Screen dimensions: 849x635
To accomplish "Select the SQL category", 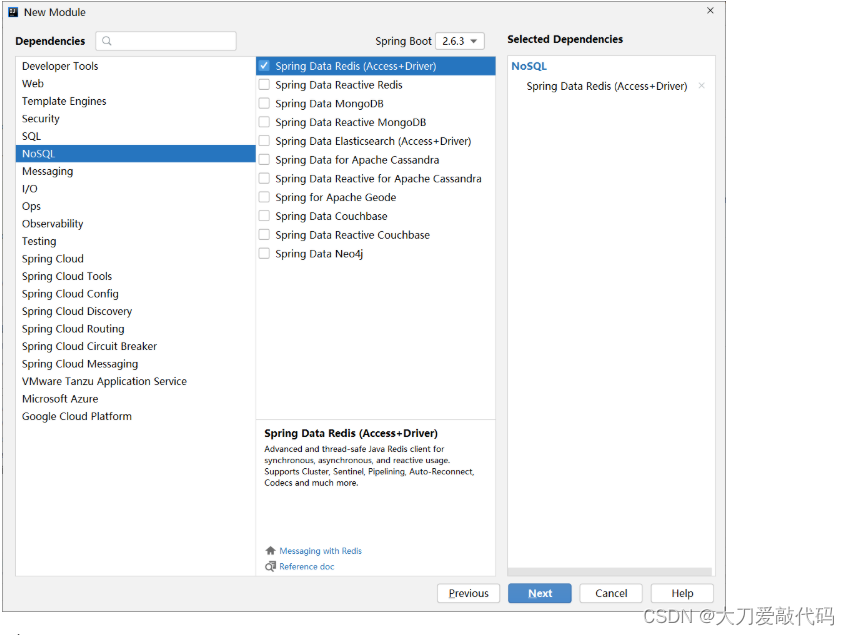I will [135, 136].
